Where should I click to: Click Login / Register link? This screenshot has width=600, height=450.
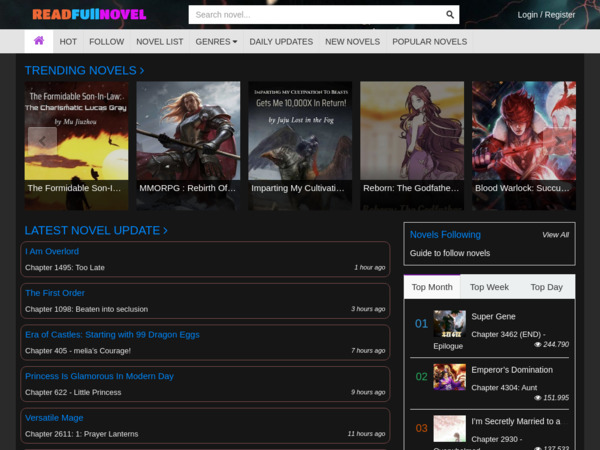pos(546,15)
